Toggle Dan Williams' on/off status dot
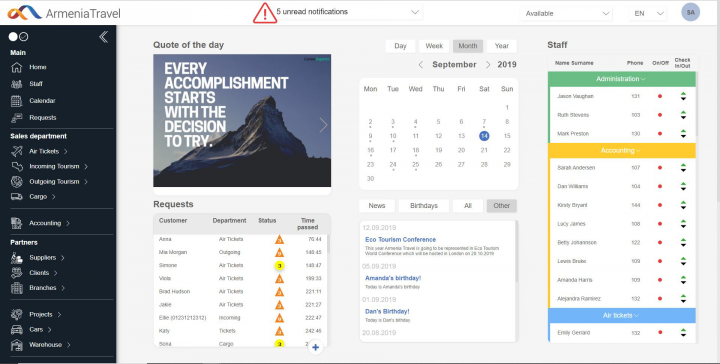The image size is (720, 364). click(x=660, y=186)
